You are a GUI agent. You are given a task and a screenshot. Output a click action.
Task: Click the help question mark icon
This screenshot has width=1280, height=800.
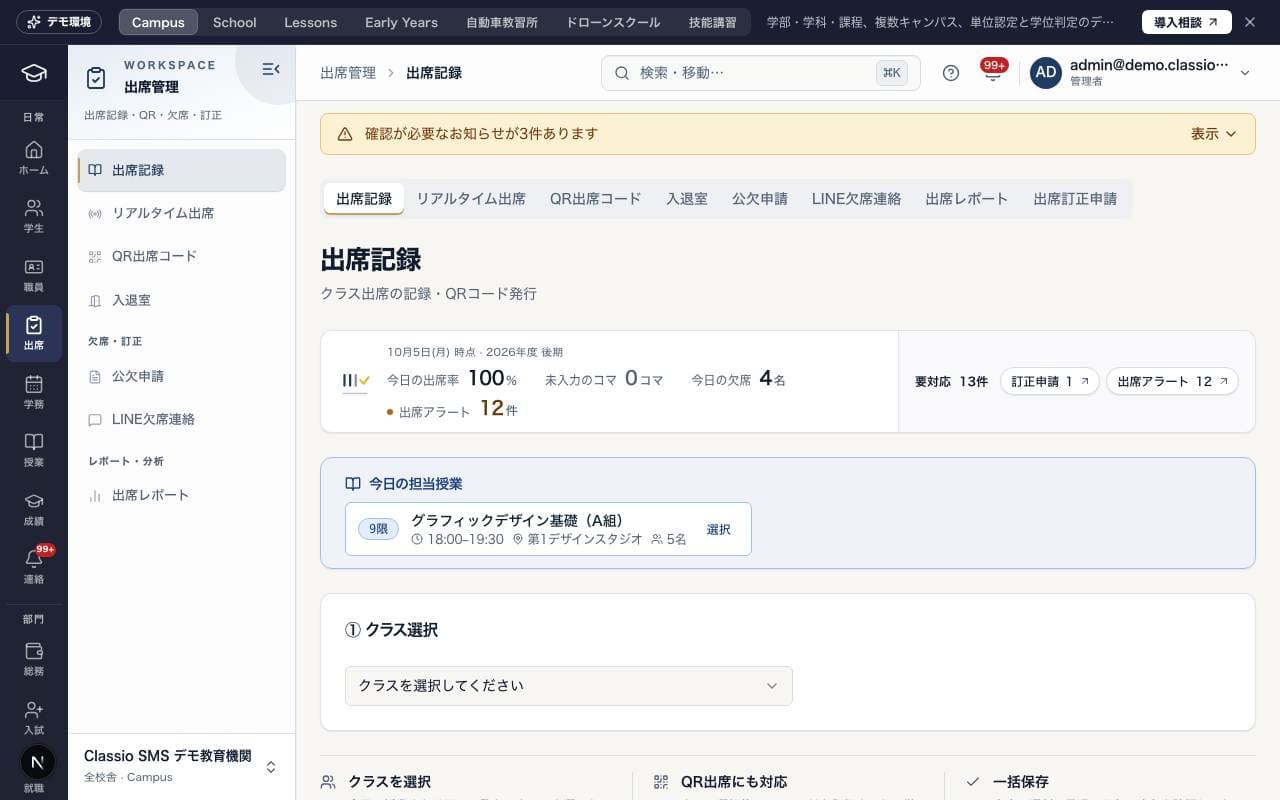(951, 73)
